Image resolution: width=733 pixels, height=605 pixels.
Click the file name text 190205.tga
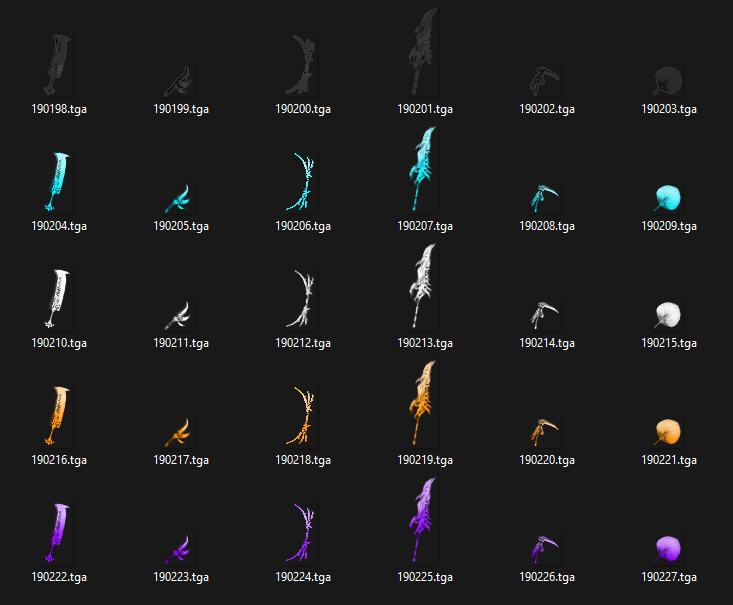pyautogui.click(x=181, y=226)
